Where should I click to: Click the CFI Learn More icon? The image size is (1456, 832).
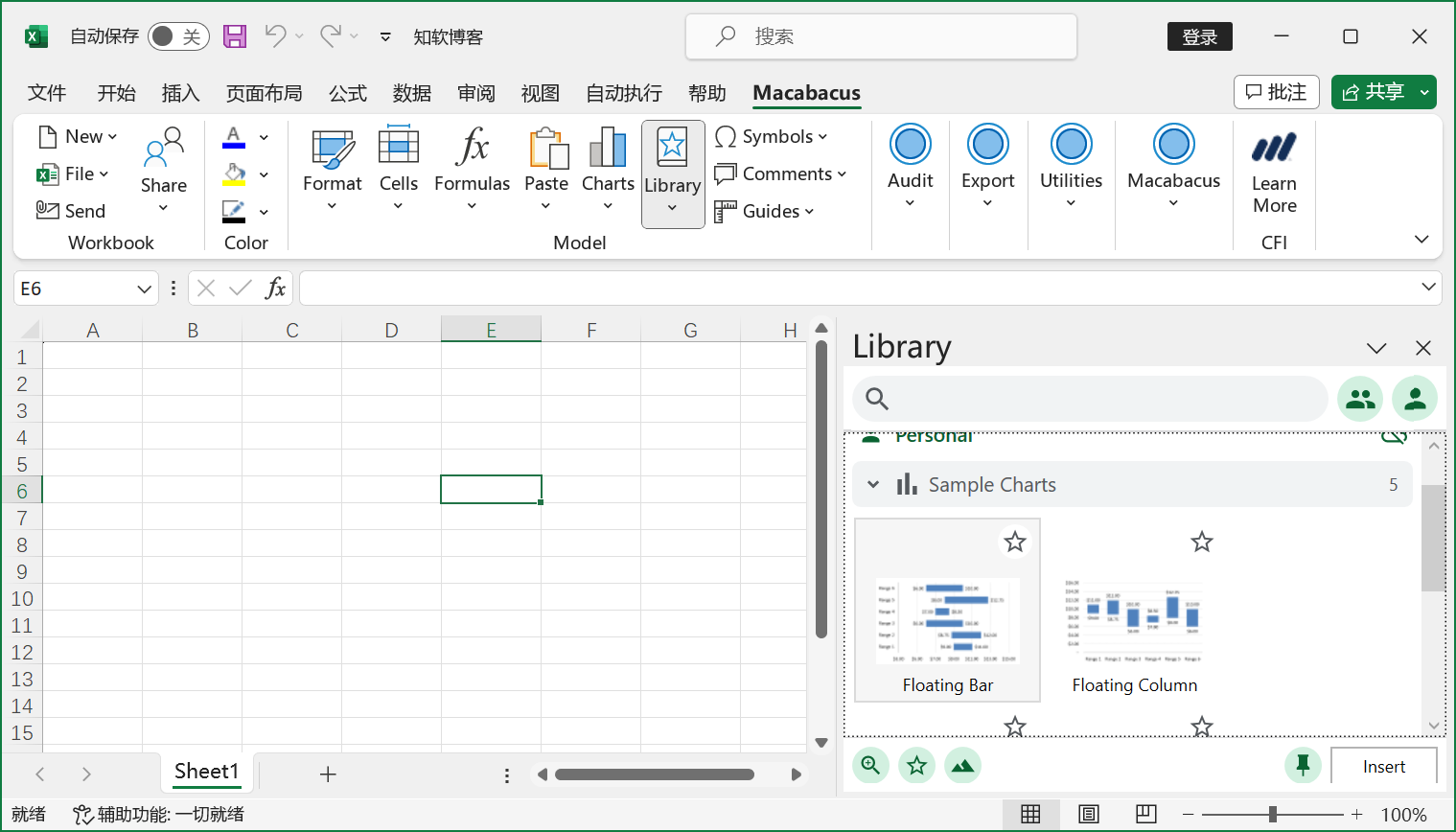pyautogui.click(x=1274, y=149)
